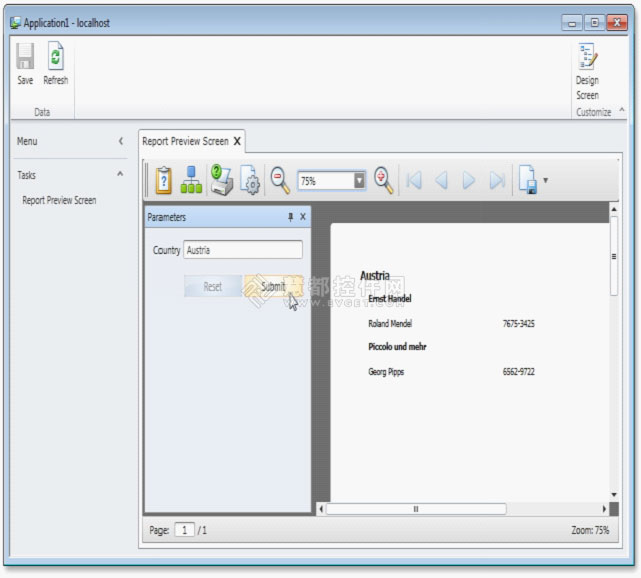Click the Print report icon

(x=221, y=180)
